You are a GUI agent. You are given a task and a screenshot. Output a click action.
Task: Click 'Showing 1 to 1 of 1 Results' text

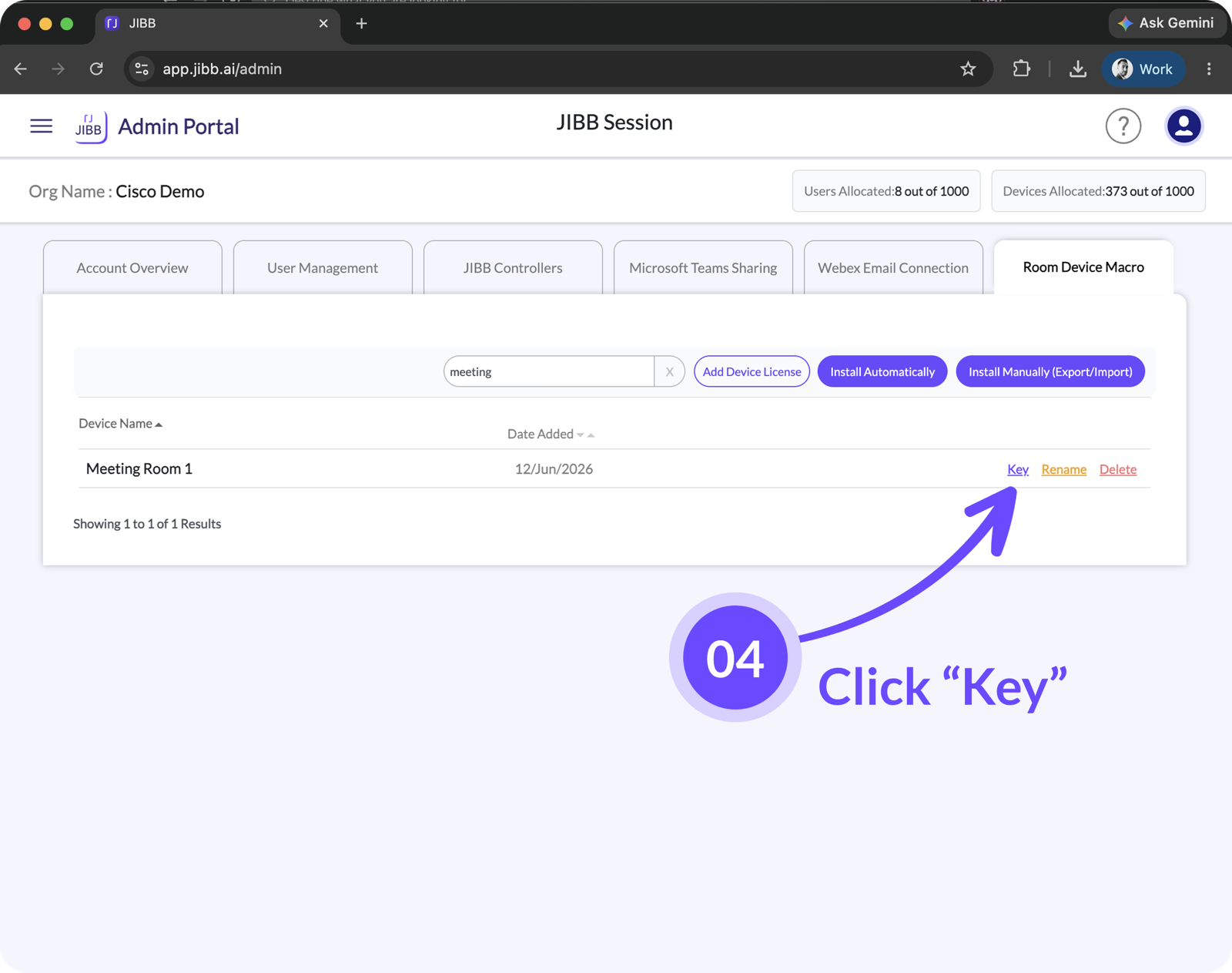point(147,524)
